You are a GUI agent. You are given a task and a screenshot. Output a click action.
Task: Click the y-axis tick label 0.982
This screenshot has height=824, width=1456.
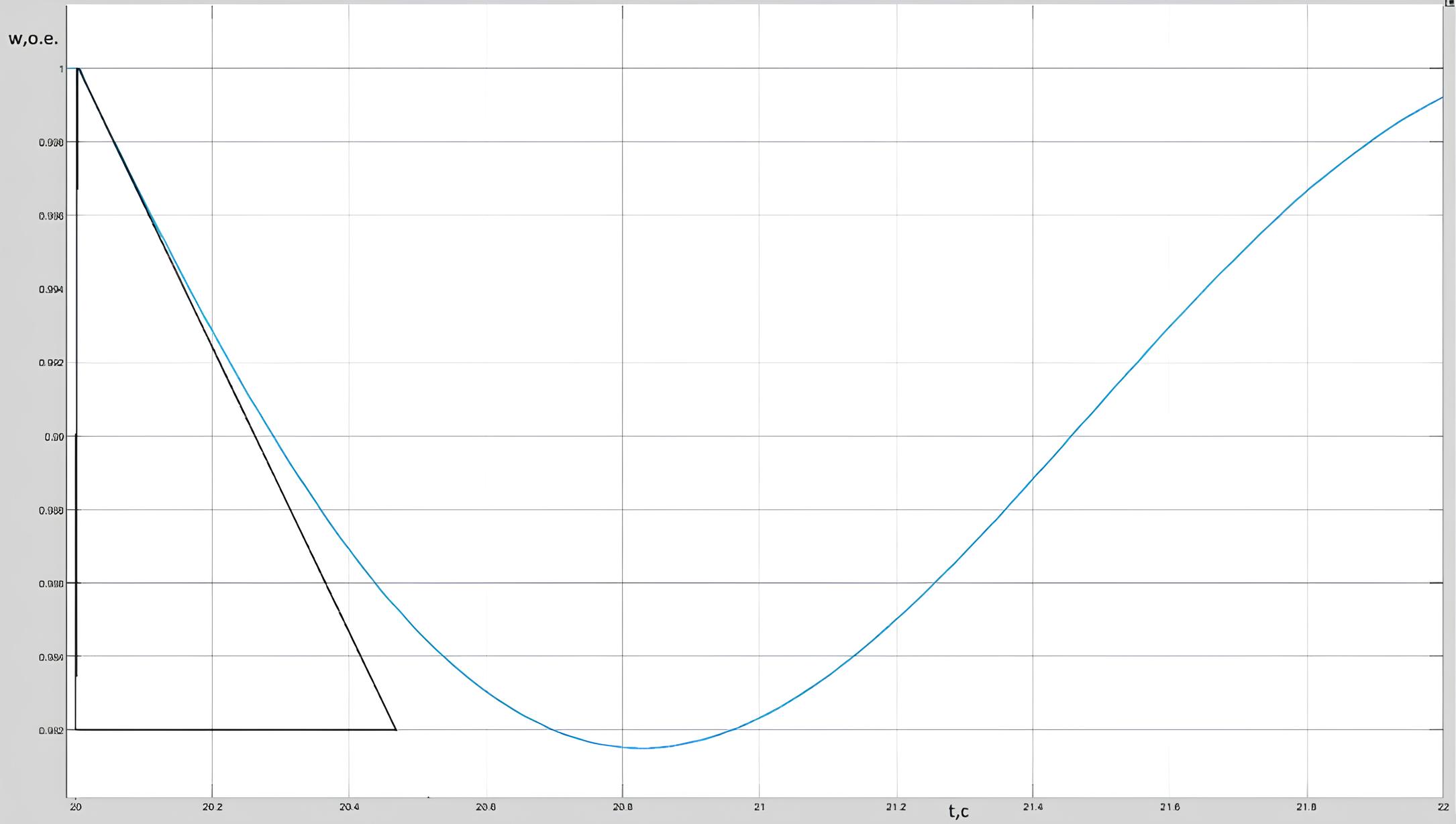point(51,731)
